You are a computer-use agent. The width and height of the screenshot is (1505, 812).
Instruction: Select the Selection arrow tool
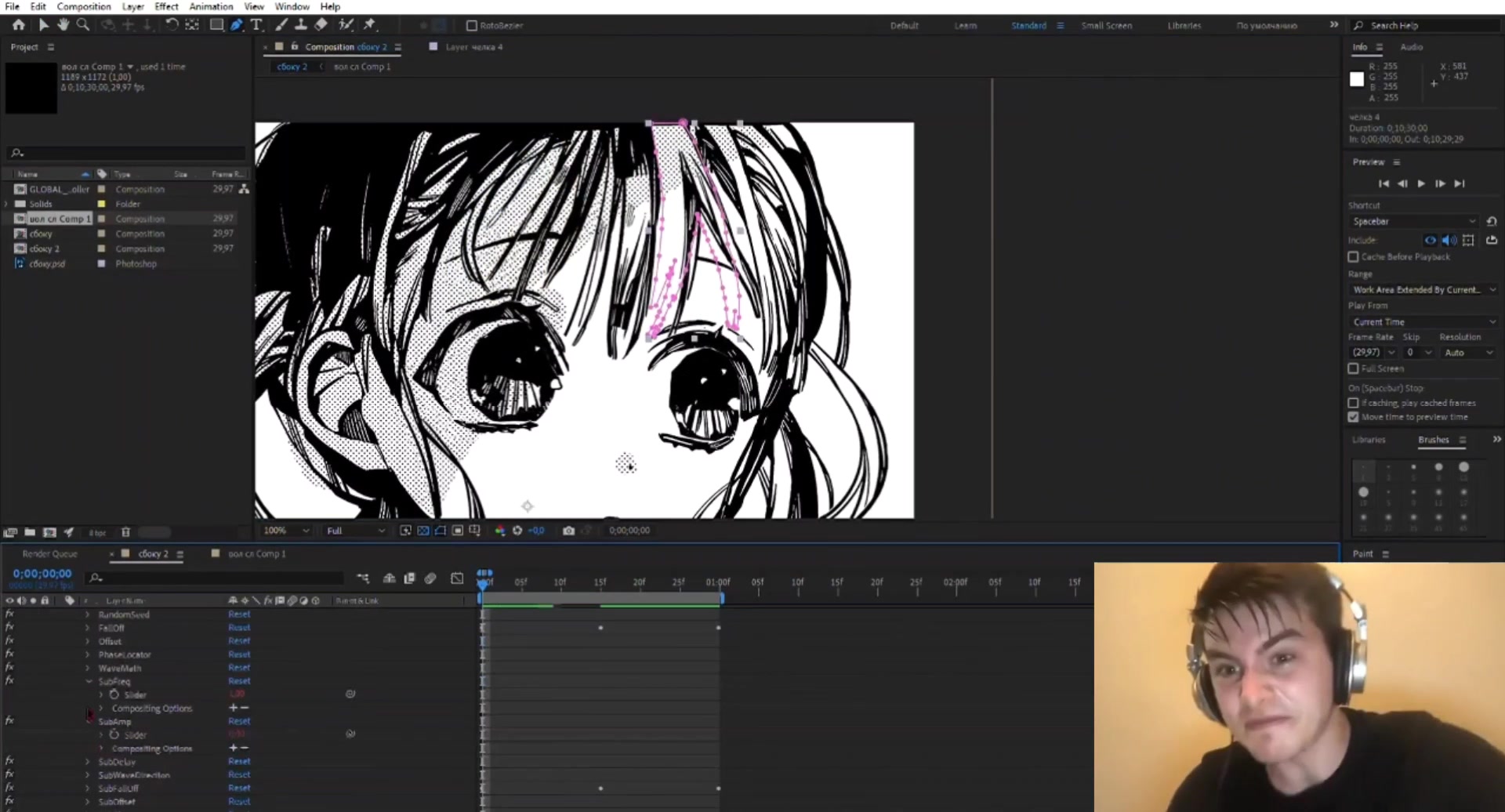coord(44,25)
